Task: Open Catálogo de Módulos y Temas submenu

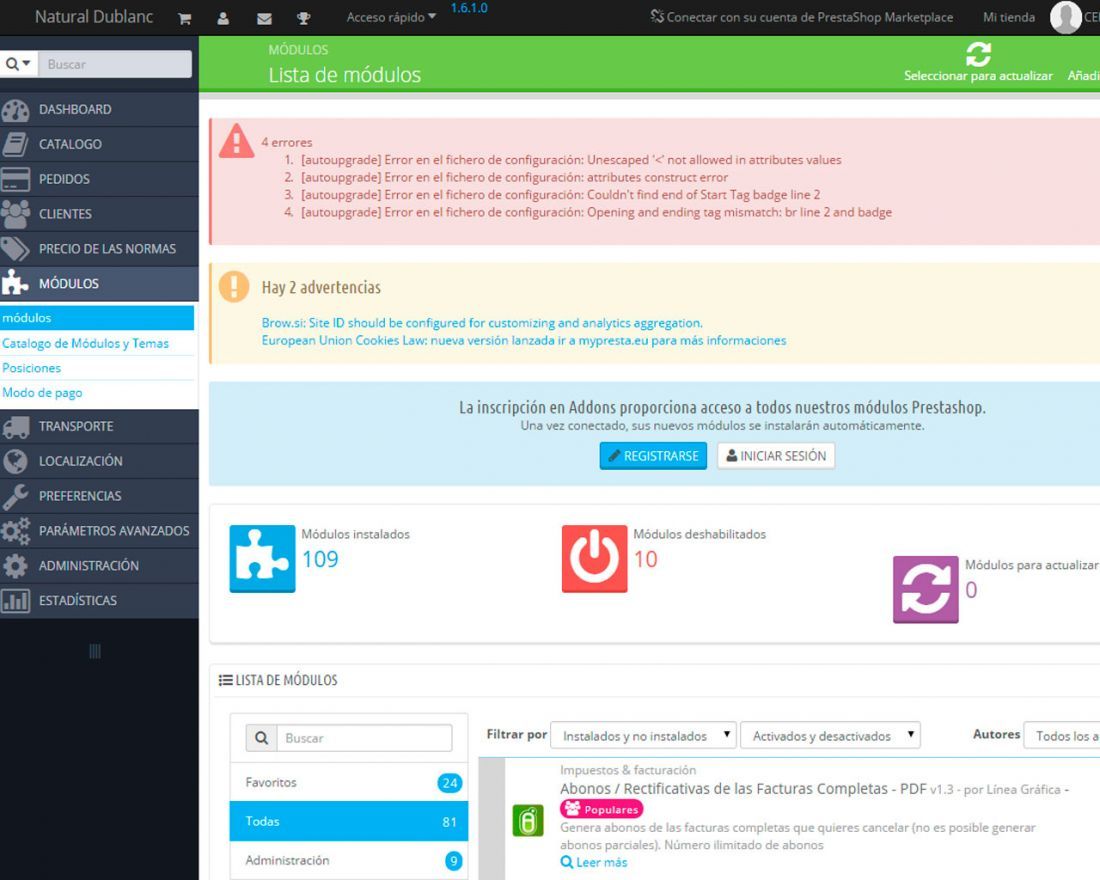Action: click(86, 343)
